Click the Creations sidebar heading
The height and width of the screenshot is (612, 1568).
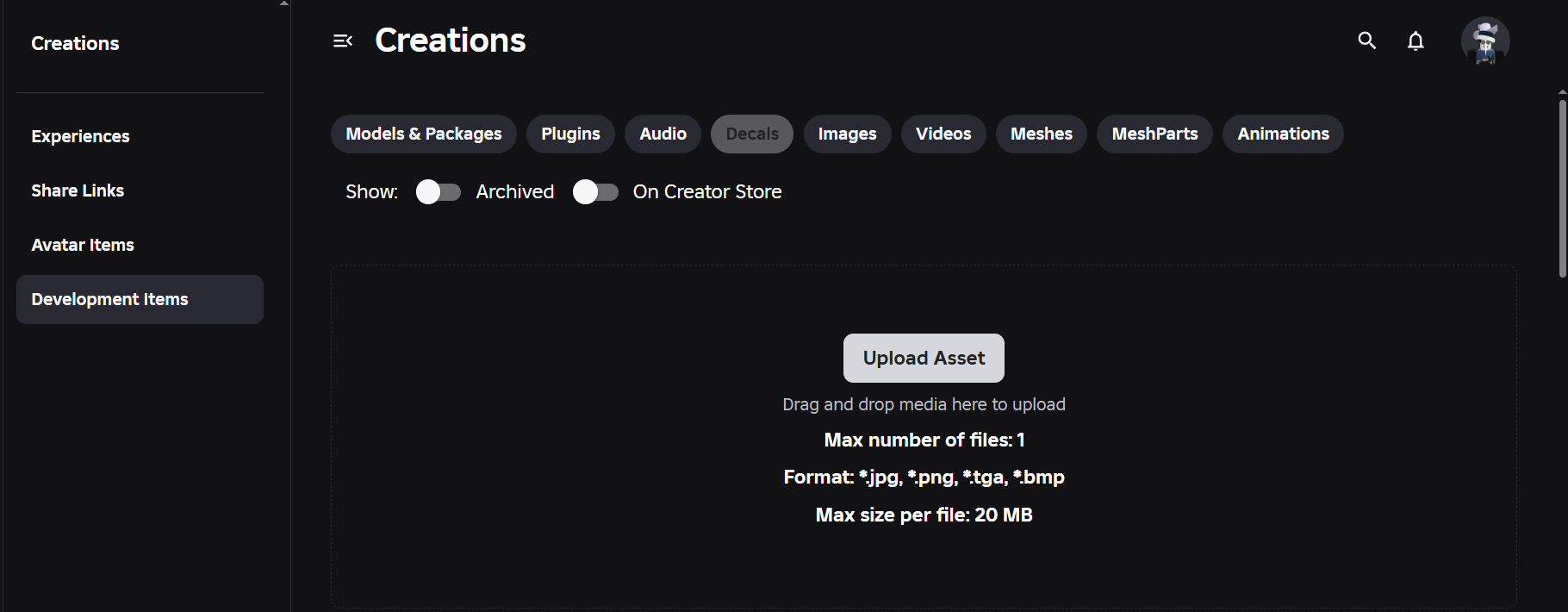76,43
